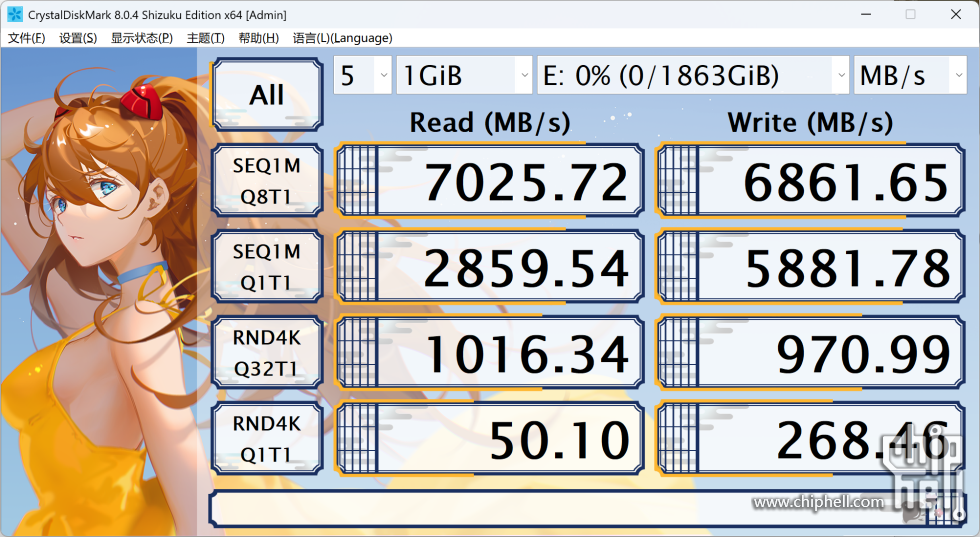Click the empty comment field at bottom

[588, 508]
